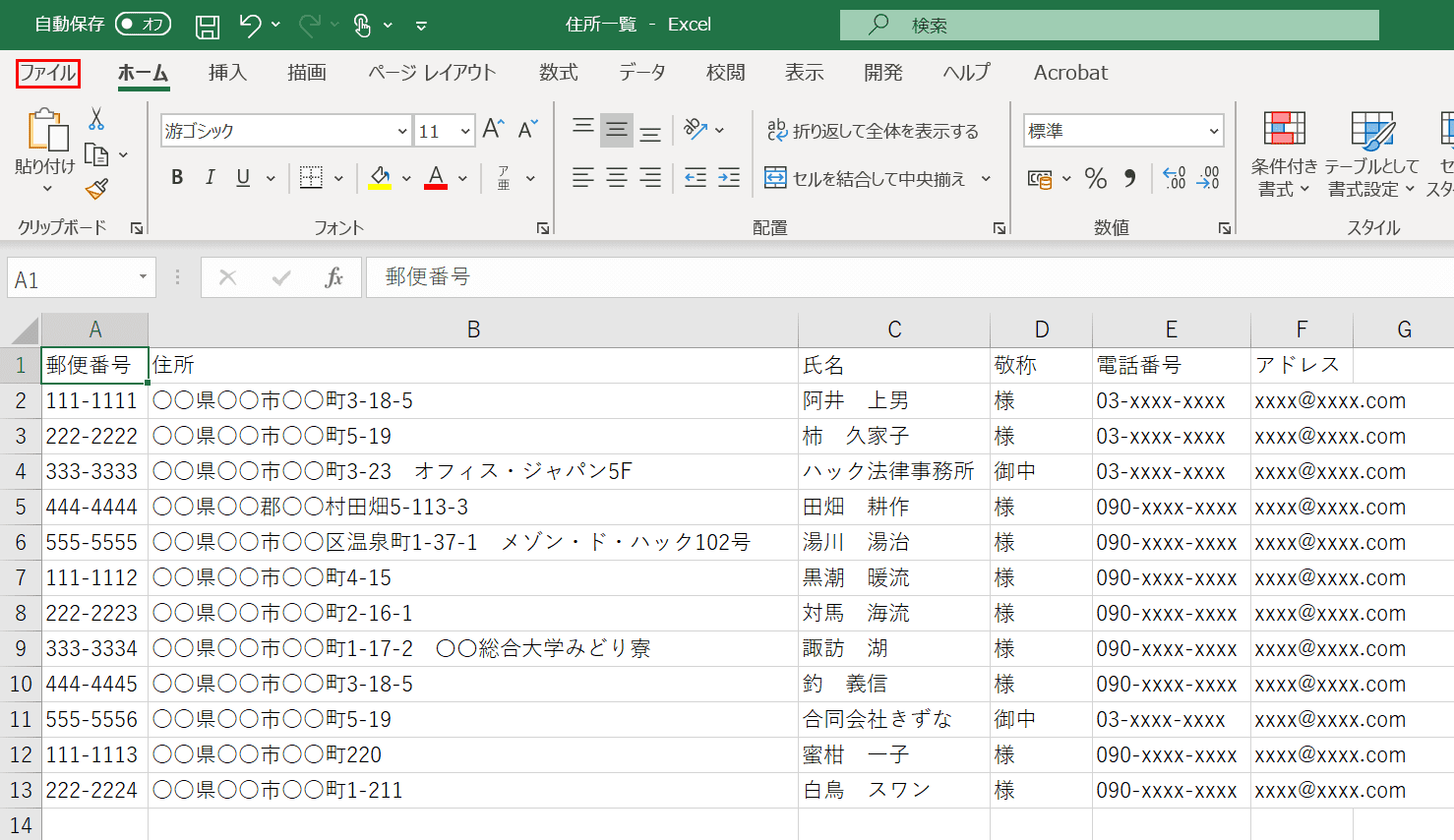Open the Alignment dialog launcher
Image resolution: width=1454 pixels, height=840 pixels.
tap(1000, 228)
